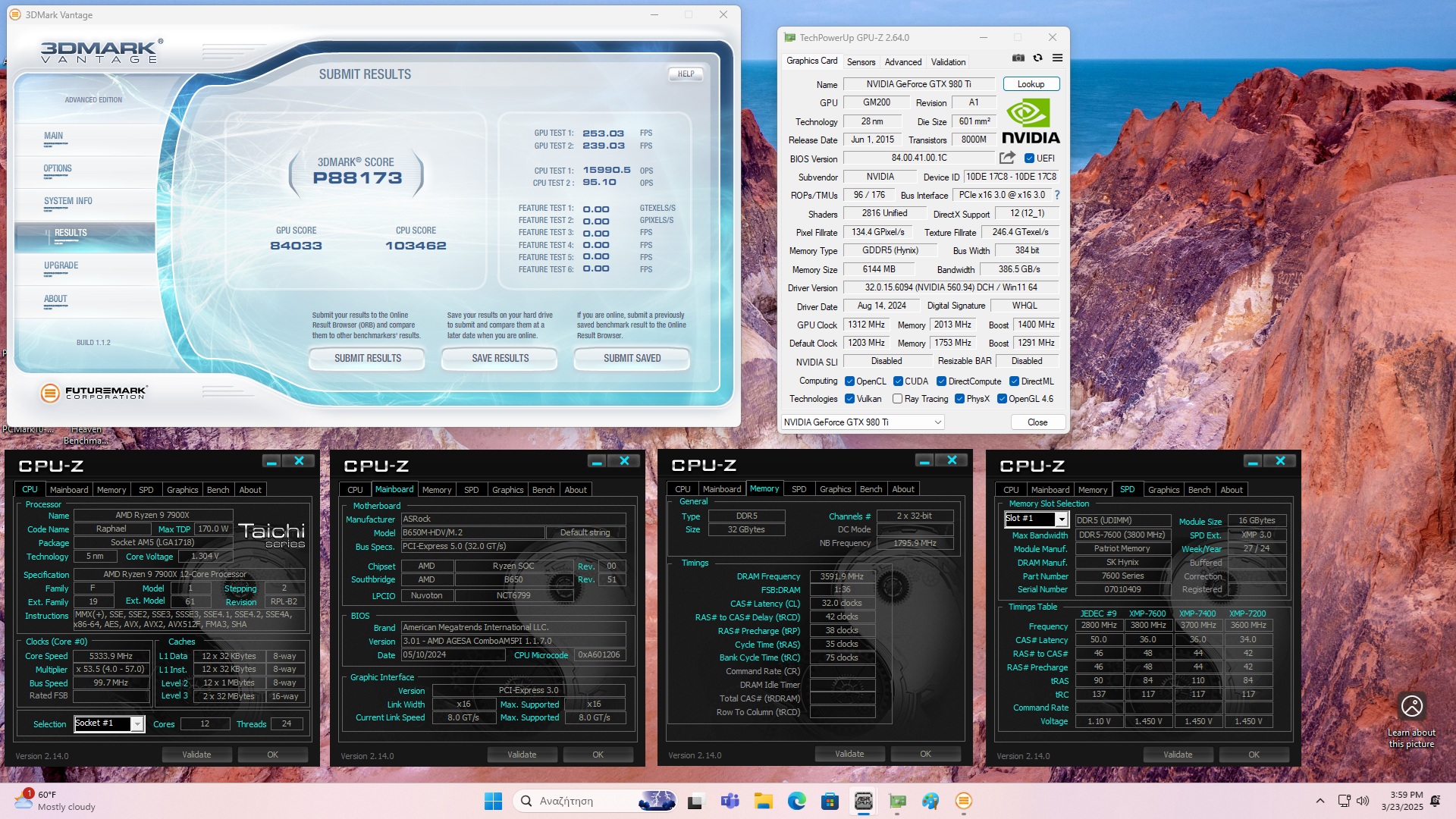Viewport: 1456px width, 819px height.
Task: Open the GPU-Z hamburger menu
Action: (x=1057, y=58)
